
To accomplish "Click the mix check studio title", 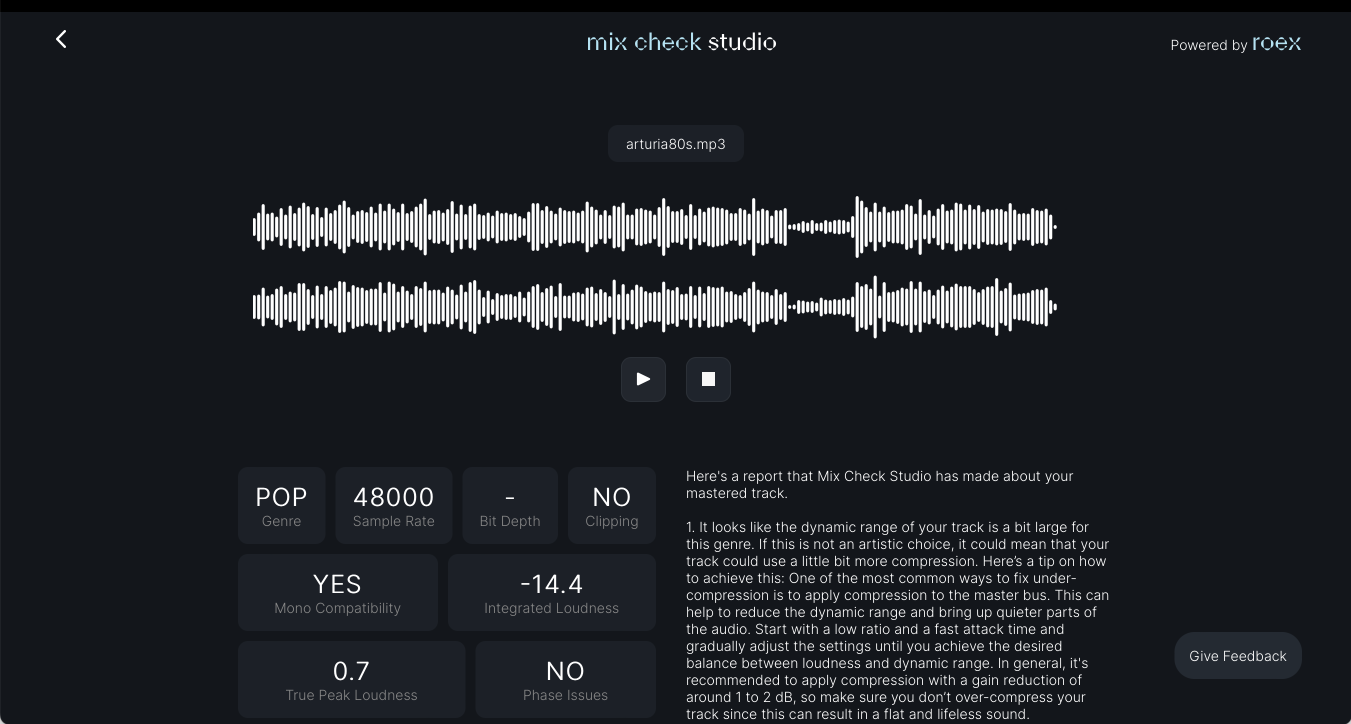I will [682, 42].
